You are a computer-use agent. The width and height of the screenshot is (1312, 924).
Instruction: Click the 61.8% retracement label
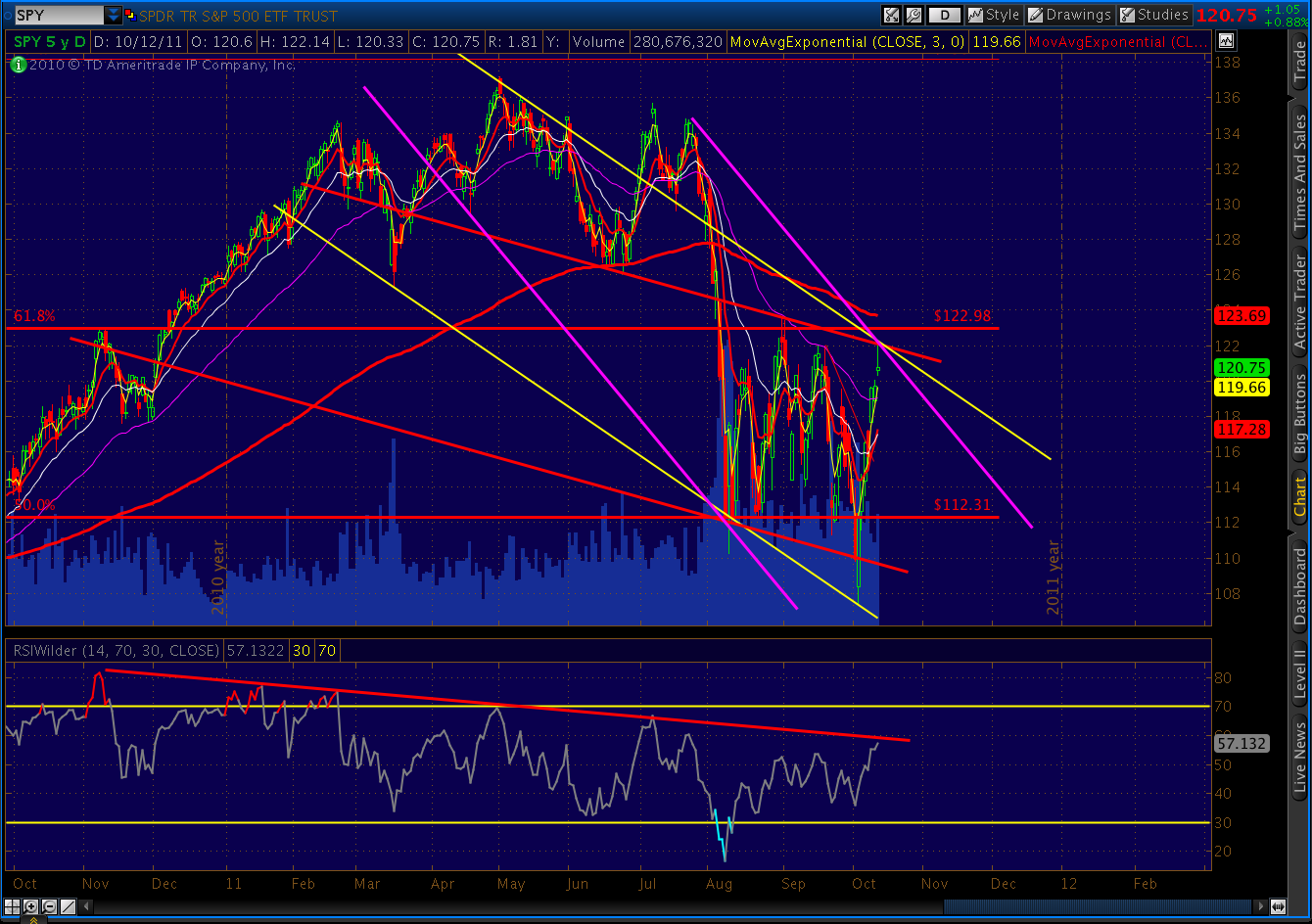34,316
